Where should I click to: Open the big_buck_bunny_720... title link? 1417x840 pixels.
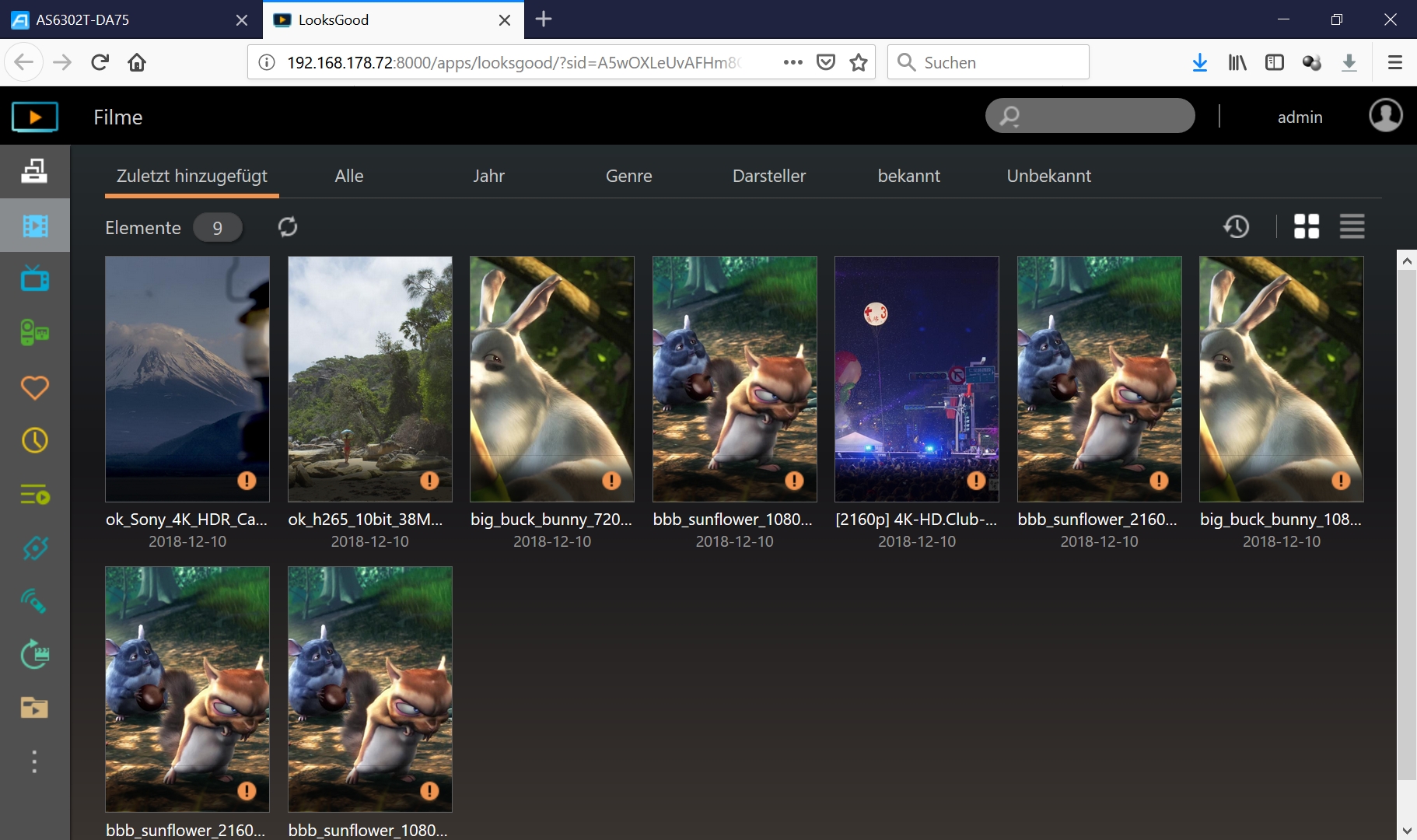pos(551,519)
